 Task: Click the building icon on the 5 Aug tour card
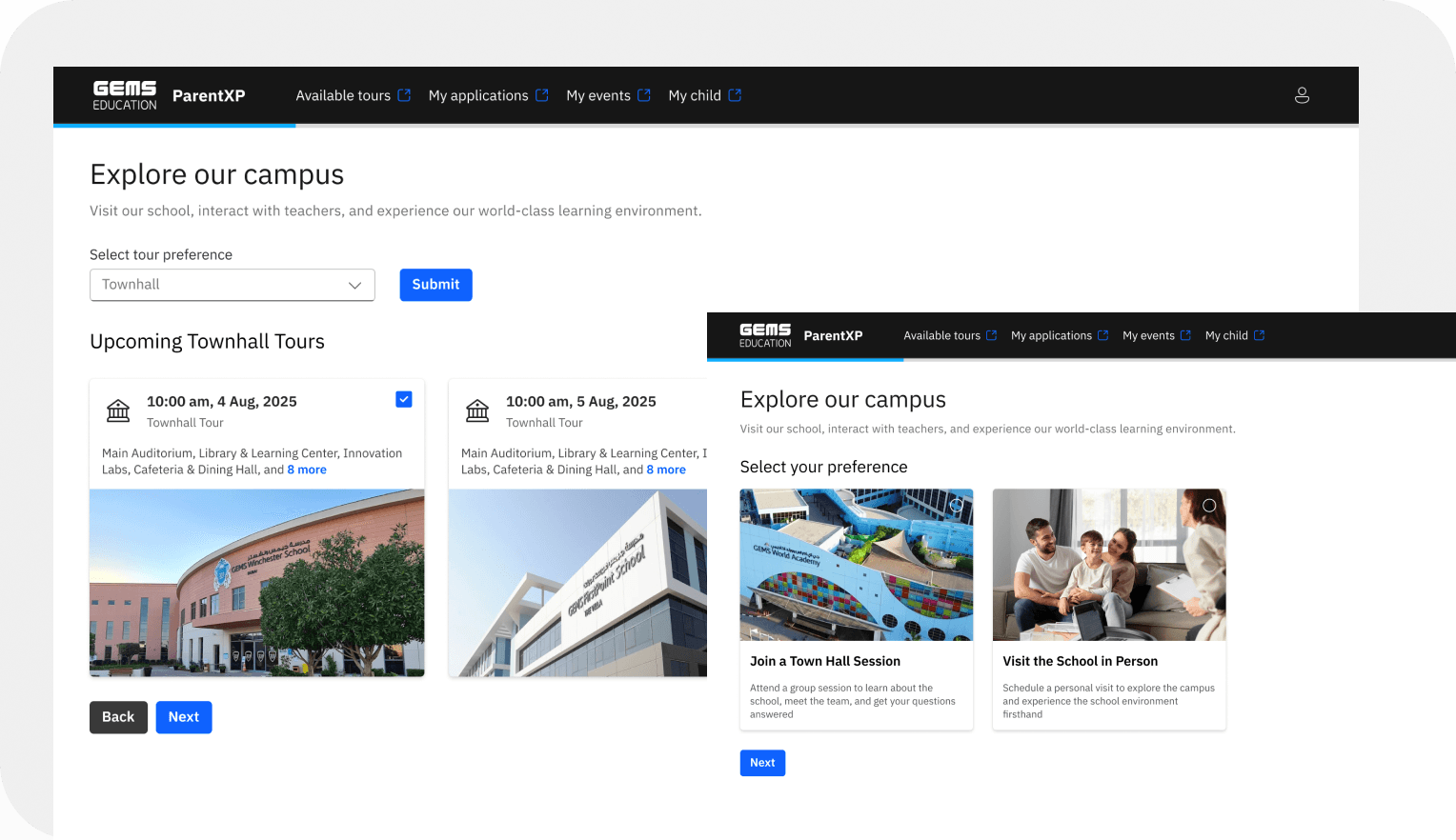coord(477,410)
